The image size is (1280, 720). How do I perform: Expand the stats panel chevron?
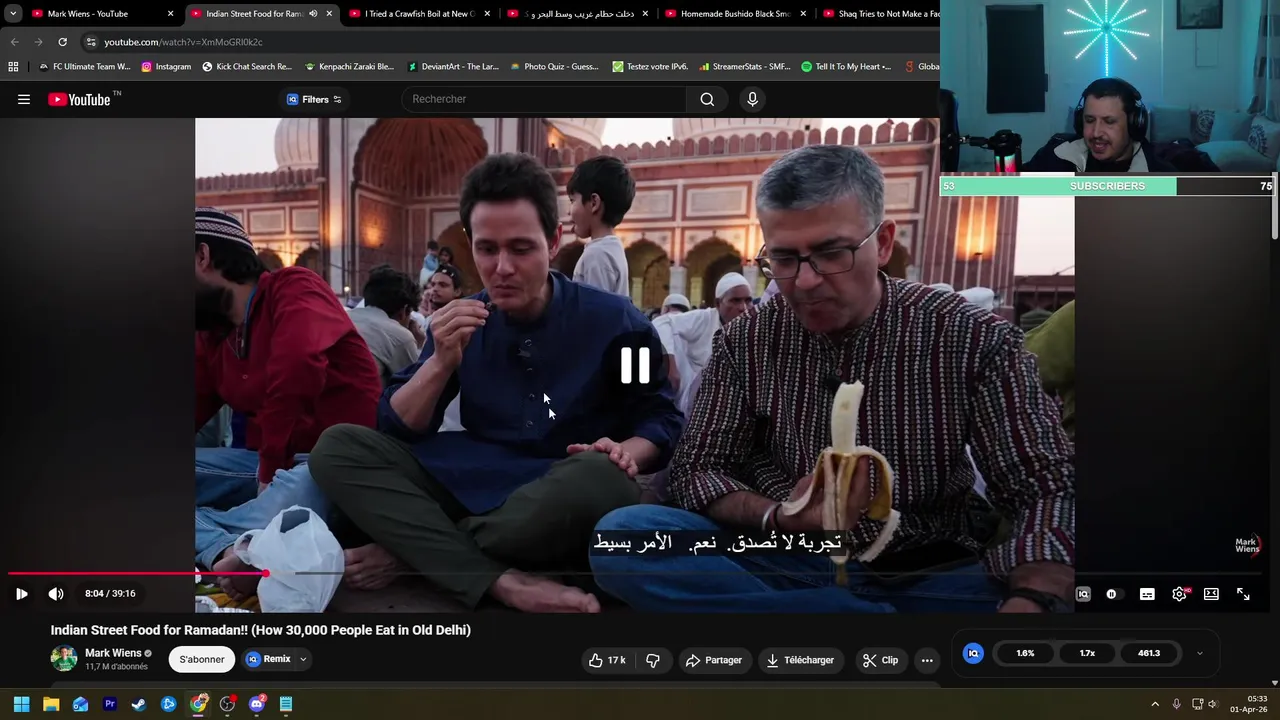click(1200, 653)
